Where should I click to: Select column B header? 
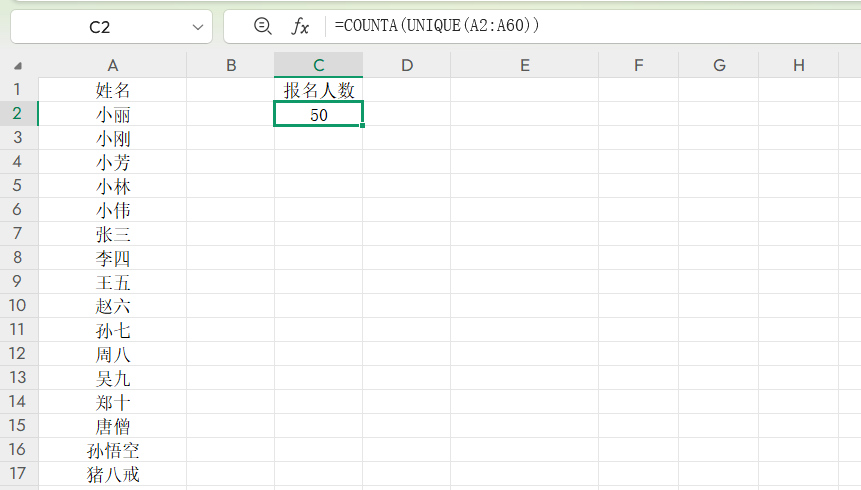pos(231,66)
